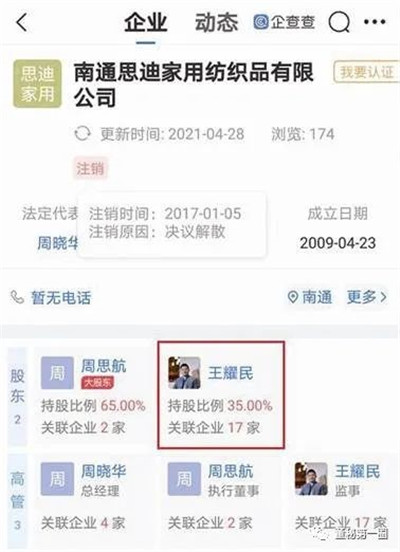
Task: Switch to the 企业 tab
Action: coord(146,23)
